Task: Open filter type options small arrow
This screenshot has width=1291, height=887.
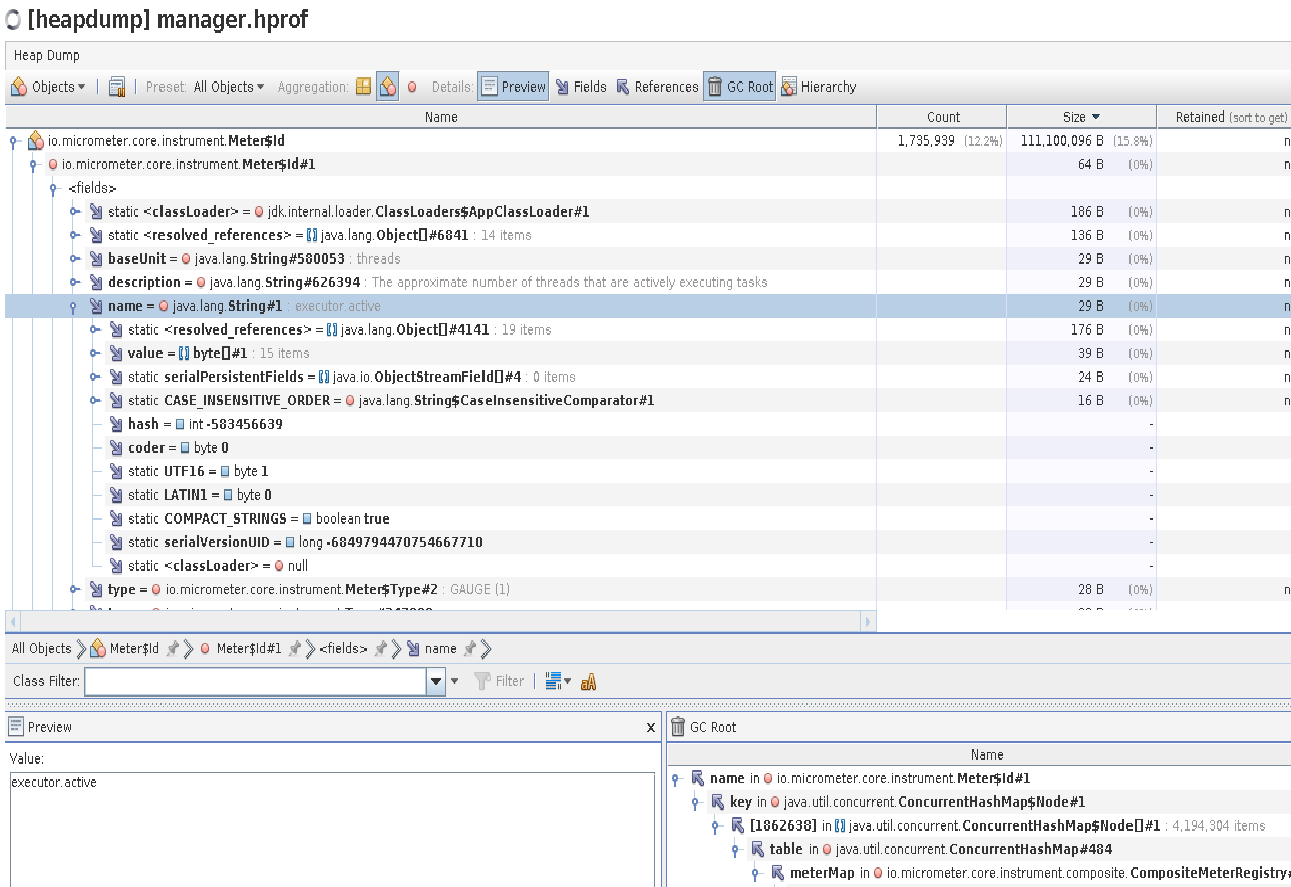Action: 455,682
